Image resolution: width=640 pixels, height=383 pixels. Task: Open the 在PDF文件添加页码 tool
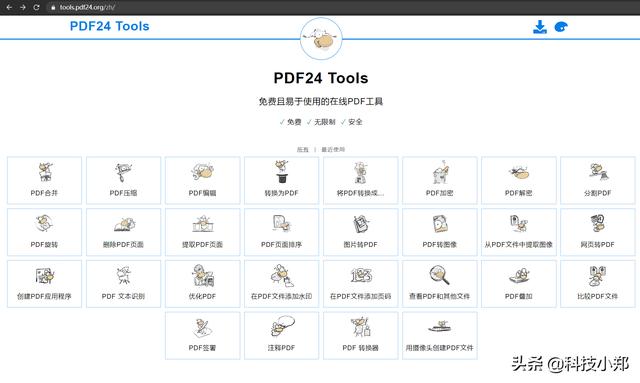coord(360,284)
